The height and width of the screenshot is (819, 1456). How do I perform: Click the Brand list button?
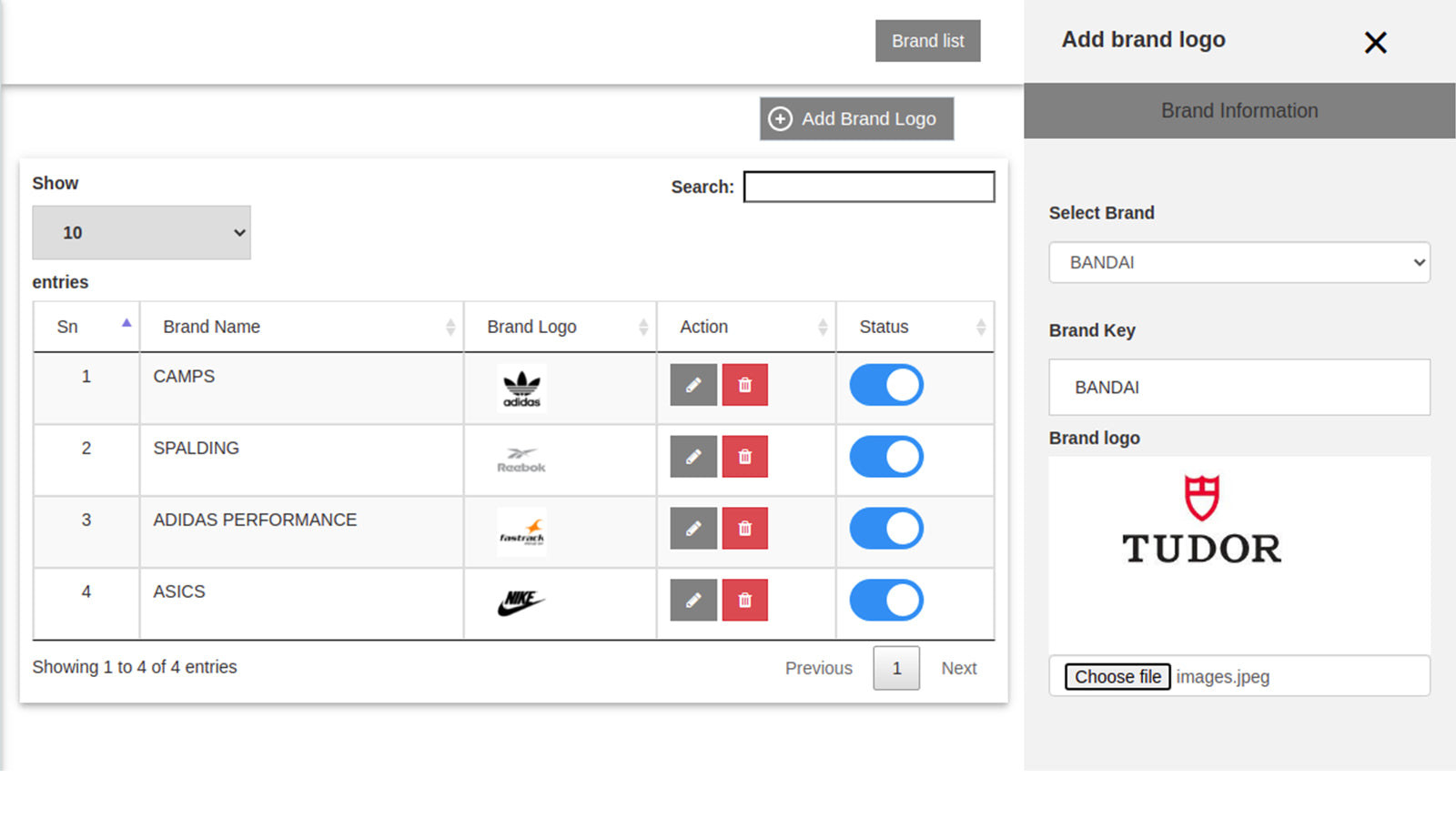pyautogui.click(x=927, y=41)
